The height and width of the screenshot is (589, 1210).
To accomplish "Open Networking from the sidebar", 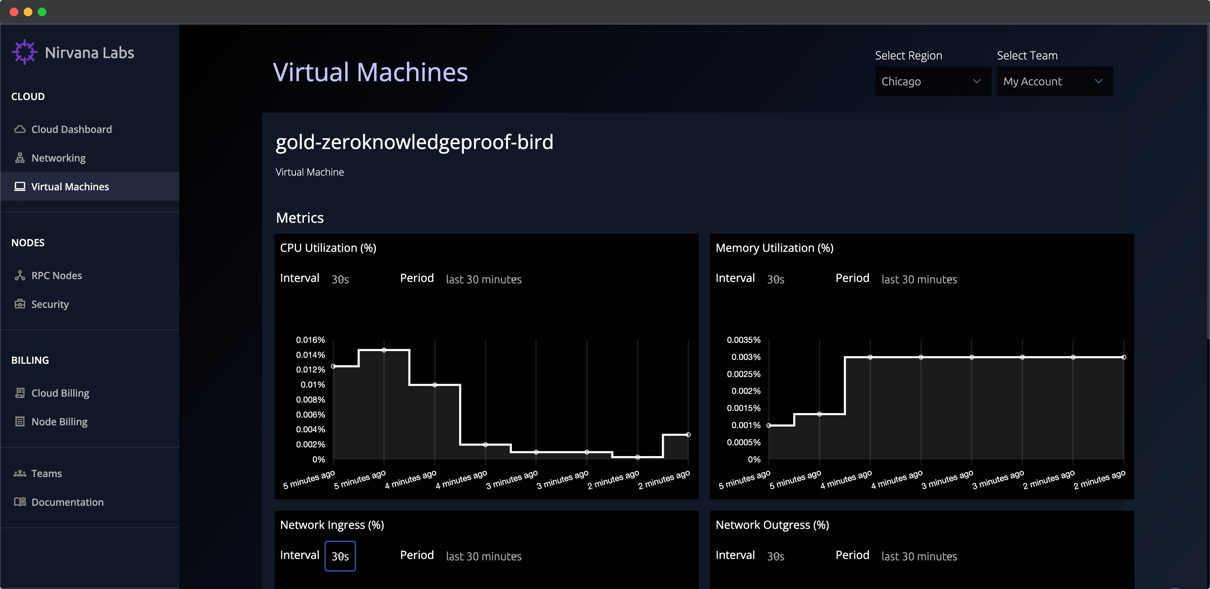I will 21,157.
